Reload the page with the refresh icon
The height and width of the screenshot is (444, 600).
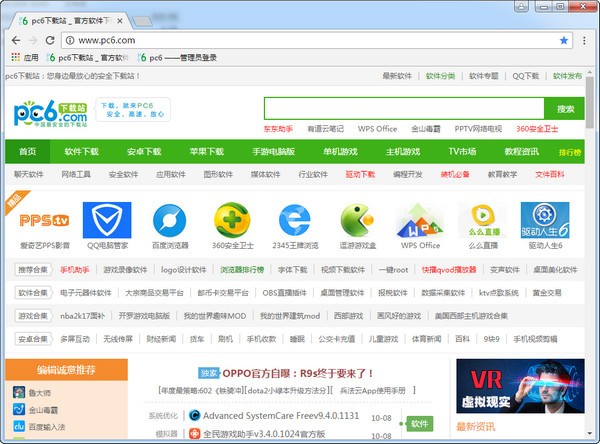click(x=50, y=40)
